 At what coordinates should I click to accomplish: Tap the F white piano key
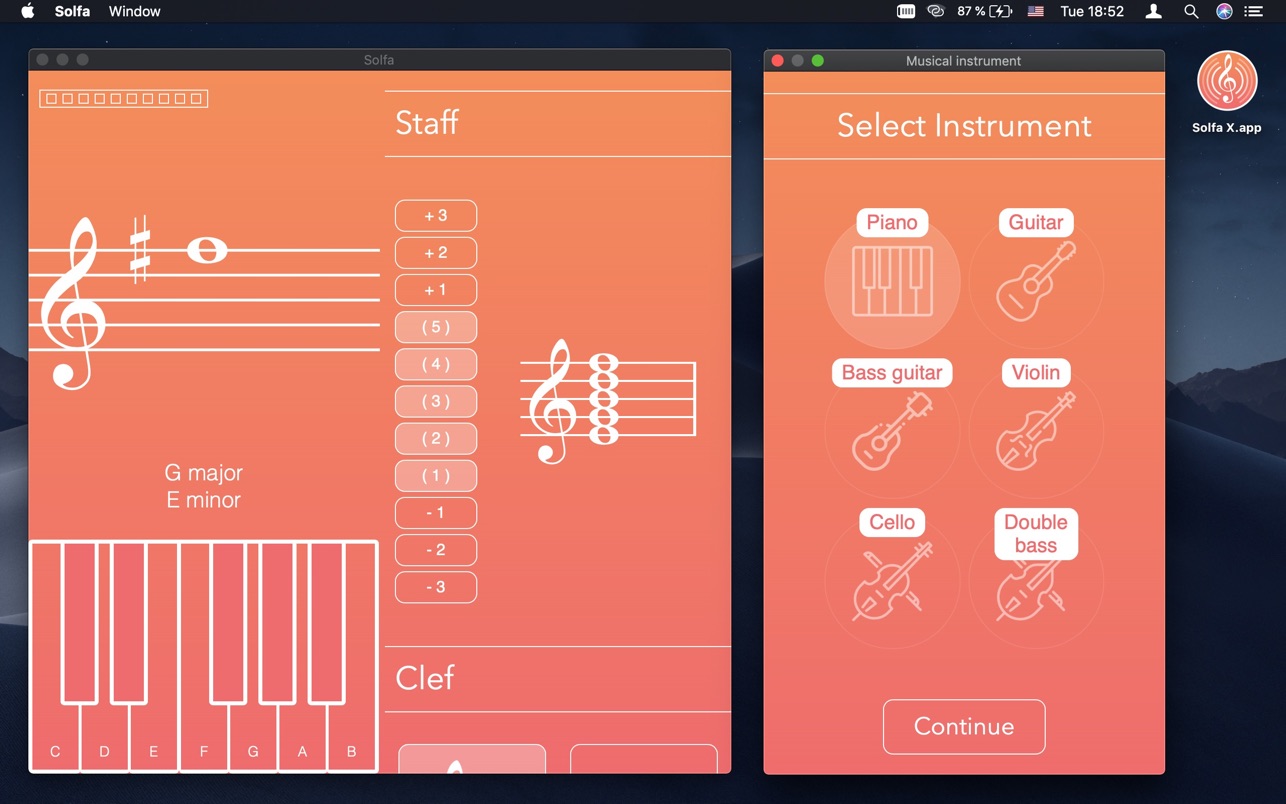[x=204, y=740]
